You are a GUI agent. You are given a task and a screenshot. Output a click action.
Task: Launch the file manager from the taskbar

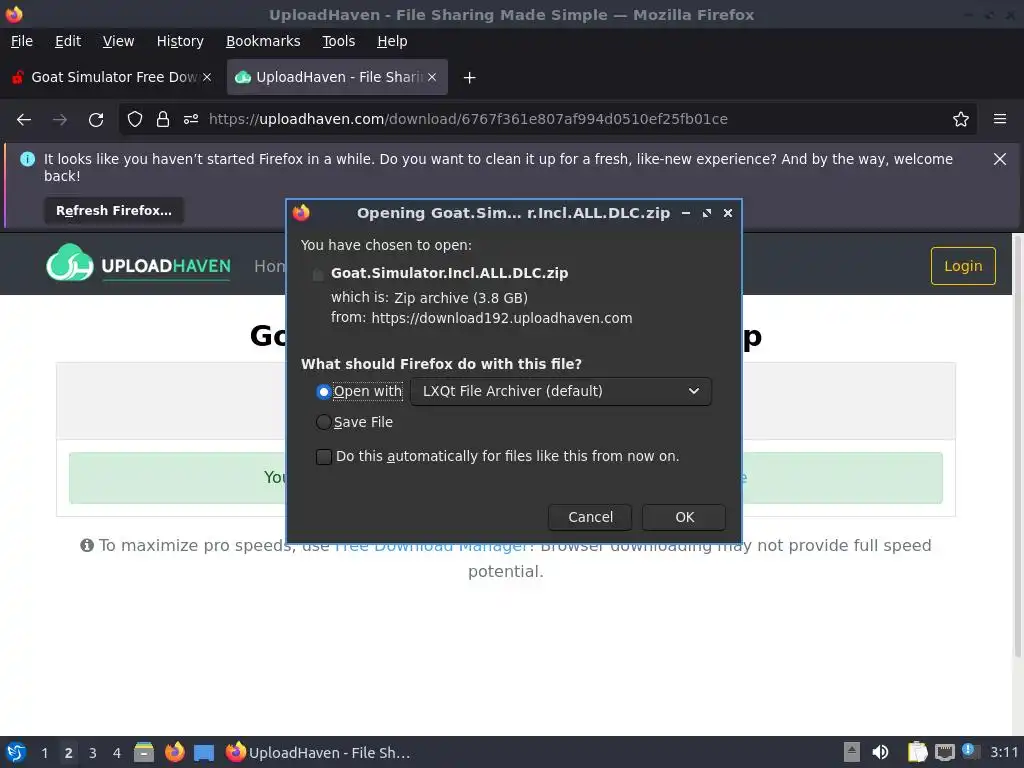click(144, 752)
